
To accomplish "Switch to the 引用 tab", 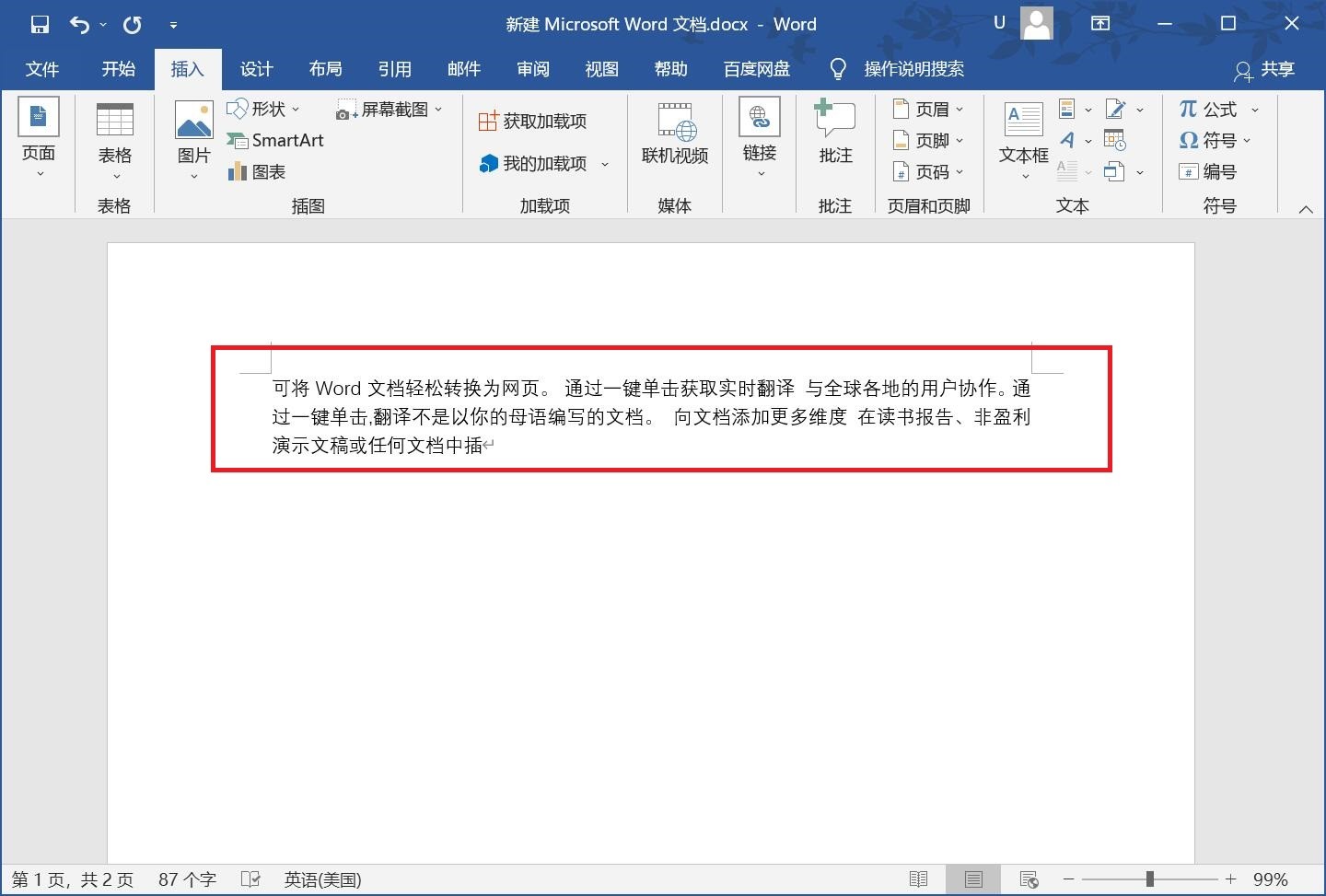I will (x=395, y=69).
